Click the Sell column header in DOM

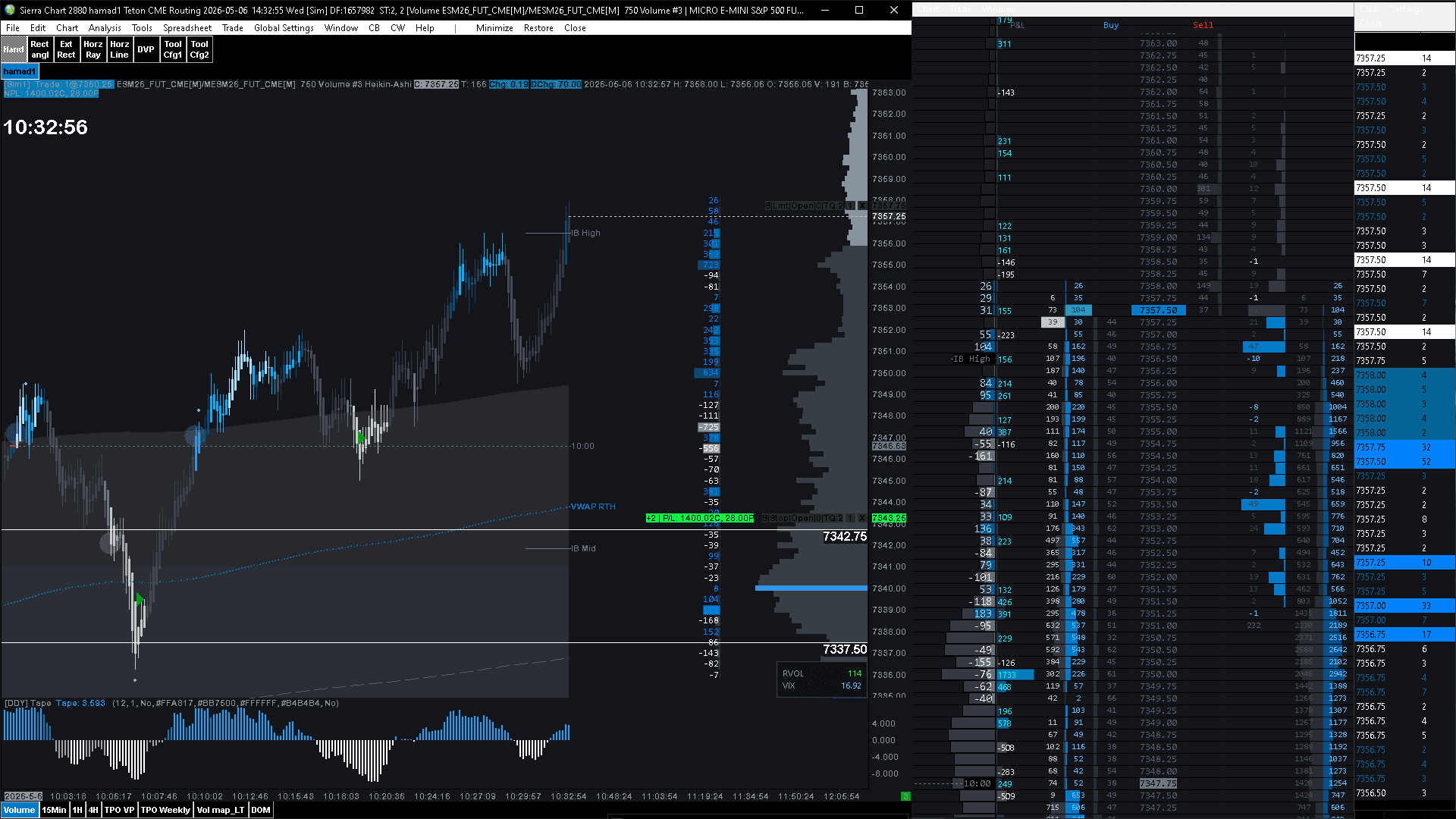[x=1203, y=25]
